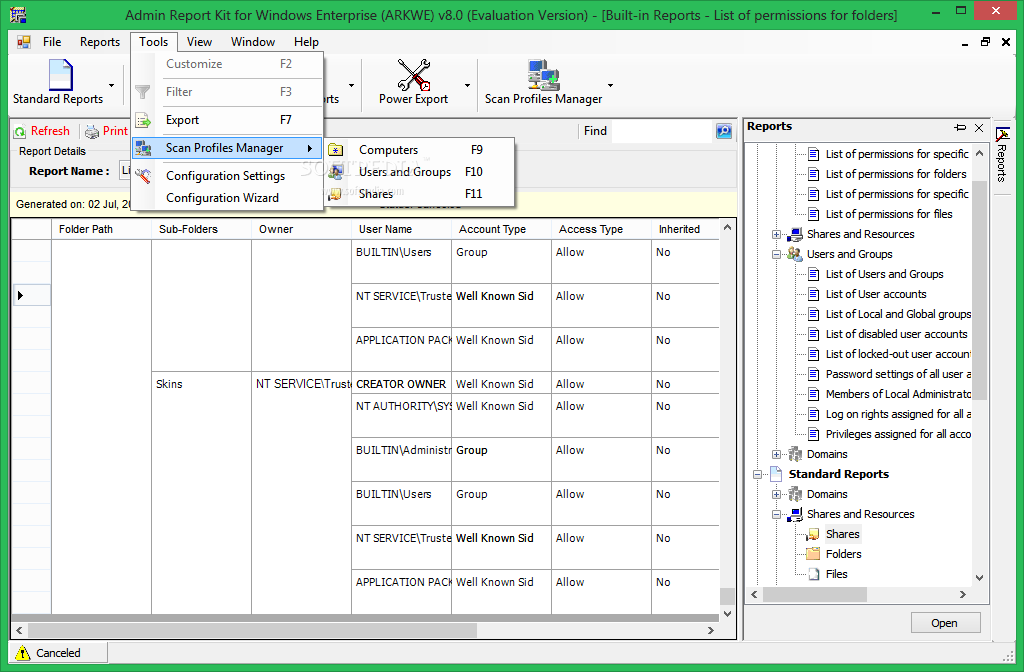Click the Configuration Settings wrench icon
Screen dimensions: 1024x672
tap(143, 176)
